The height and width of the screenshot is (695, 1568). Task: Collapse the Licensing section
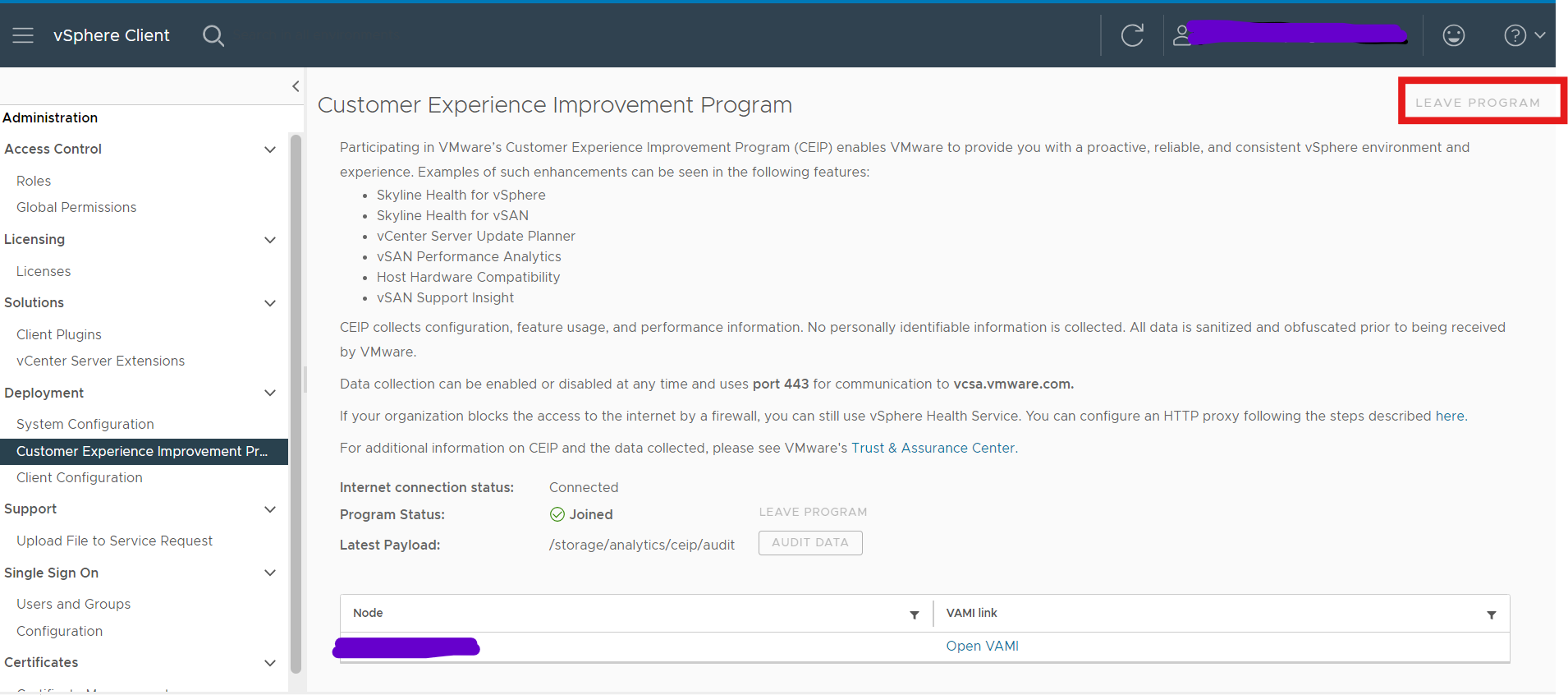click(x=269, y=240)
